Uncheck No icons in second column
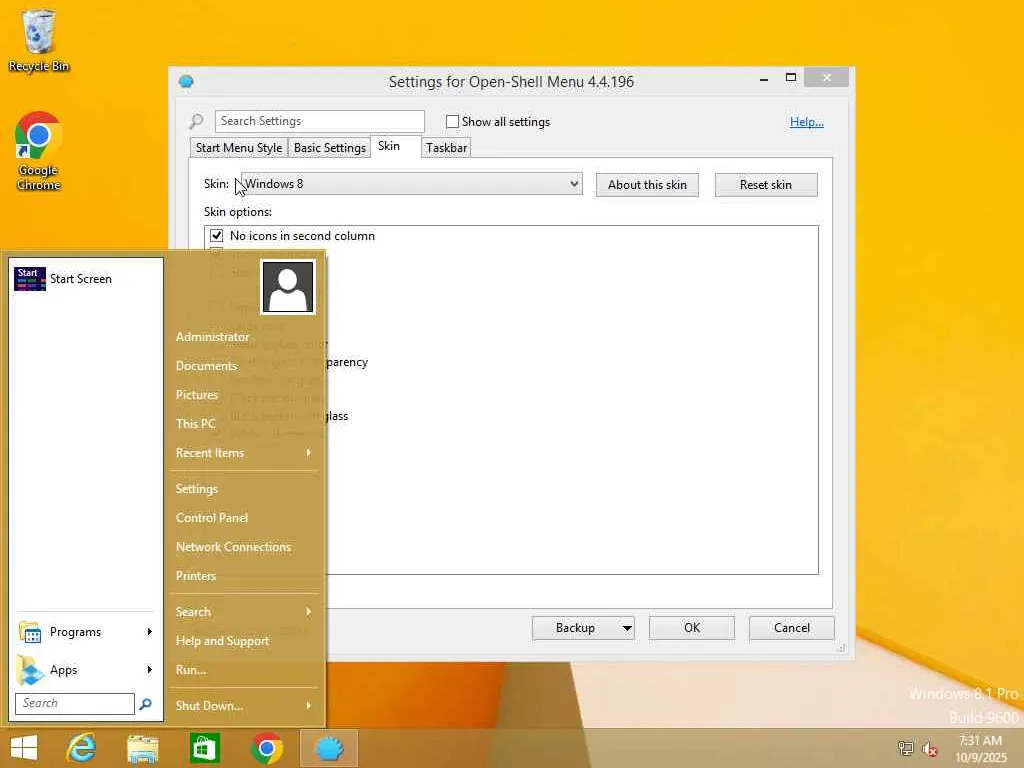This screenshot has height=768, width=1024. click(217, 236)
